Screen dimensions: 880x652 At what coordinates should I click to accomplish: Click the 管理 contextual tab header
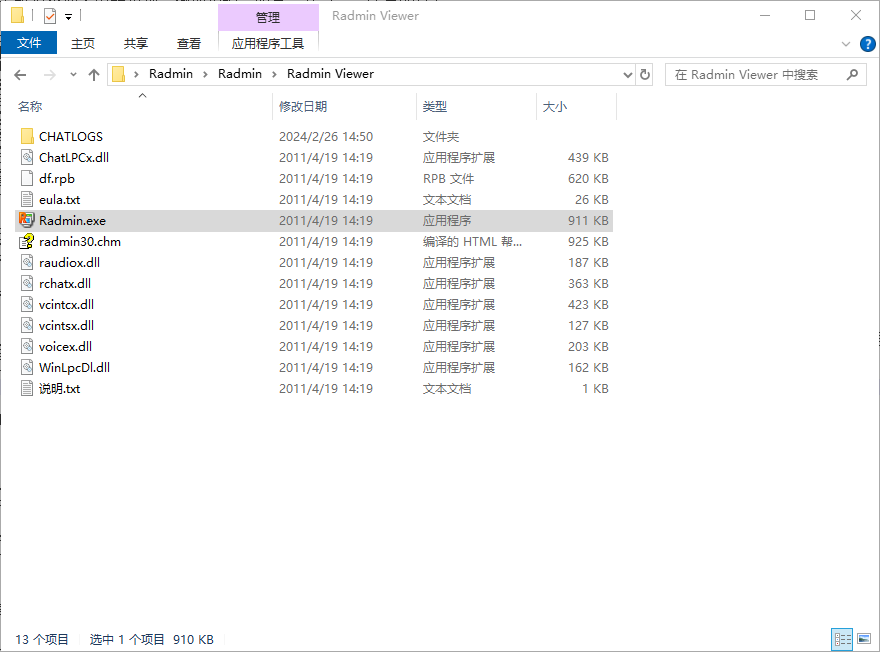[268, 17]
